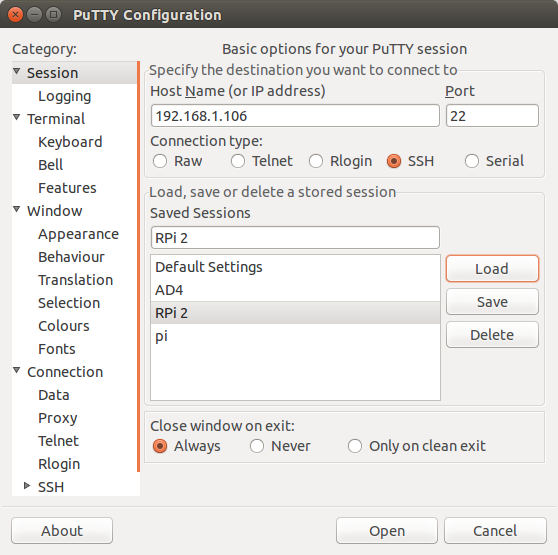Viewport: 558px width, 555px height.
Task: Focus the Port input field
Action: click(x=493, y=116)
